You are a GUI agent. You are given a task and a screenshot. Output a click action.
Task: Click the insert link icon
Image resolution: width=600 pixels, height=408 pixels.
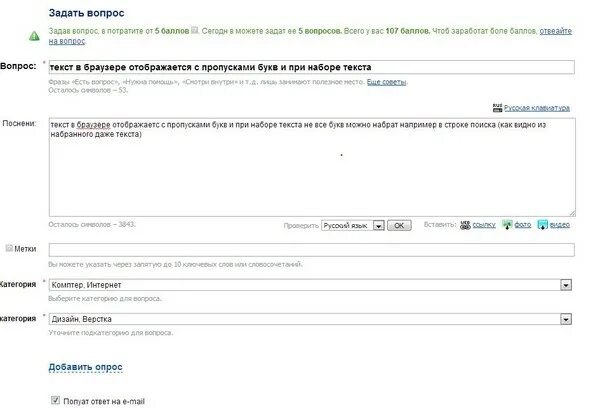(x=464, y=226)
